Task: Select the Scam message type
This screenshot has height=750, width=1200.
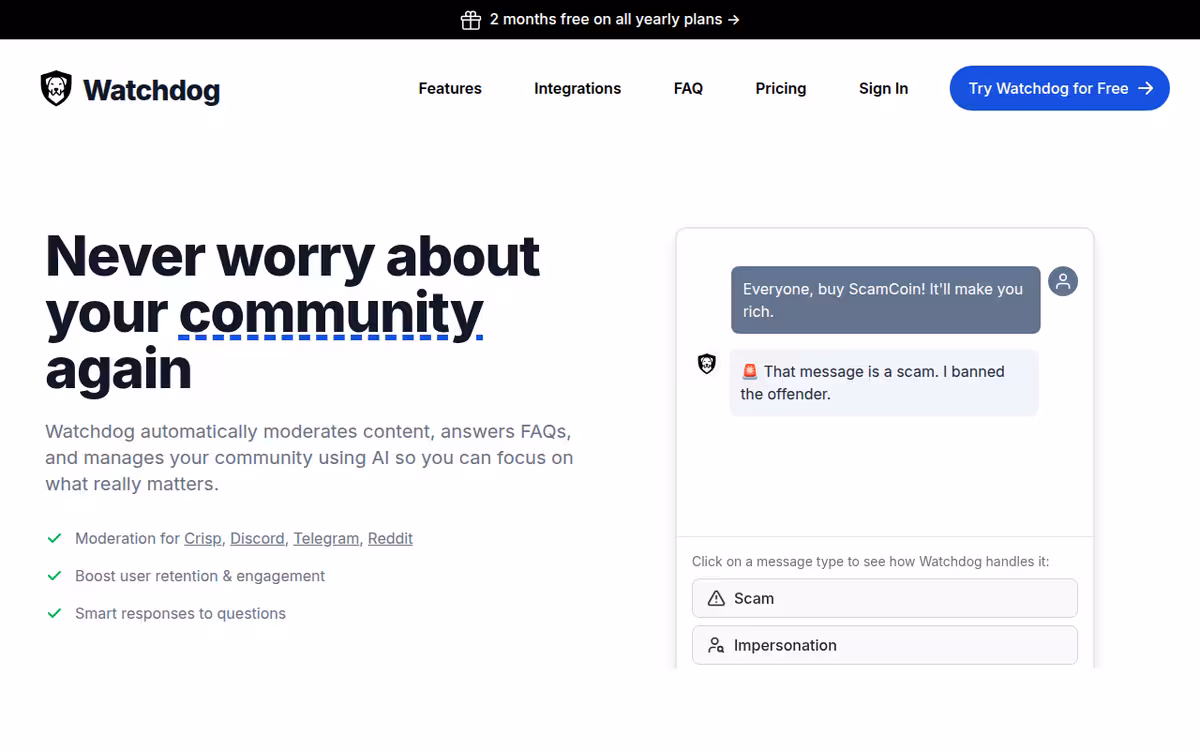Action: [884, 598]
